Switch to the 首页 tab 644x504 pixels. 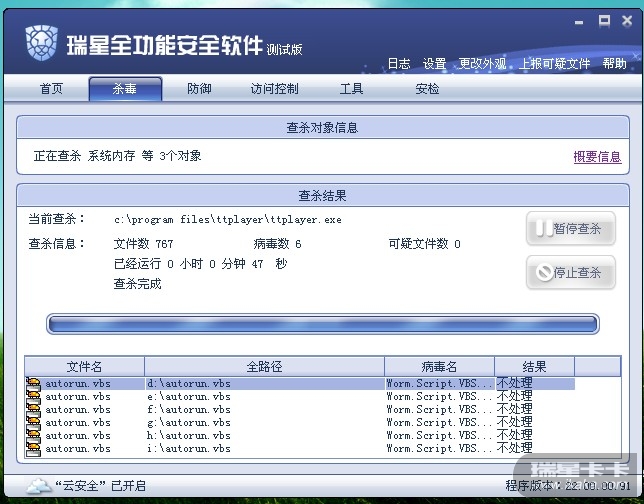pyautogui.click(x=51, y=88)
